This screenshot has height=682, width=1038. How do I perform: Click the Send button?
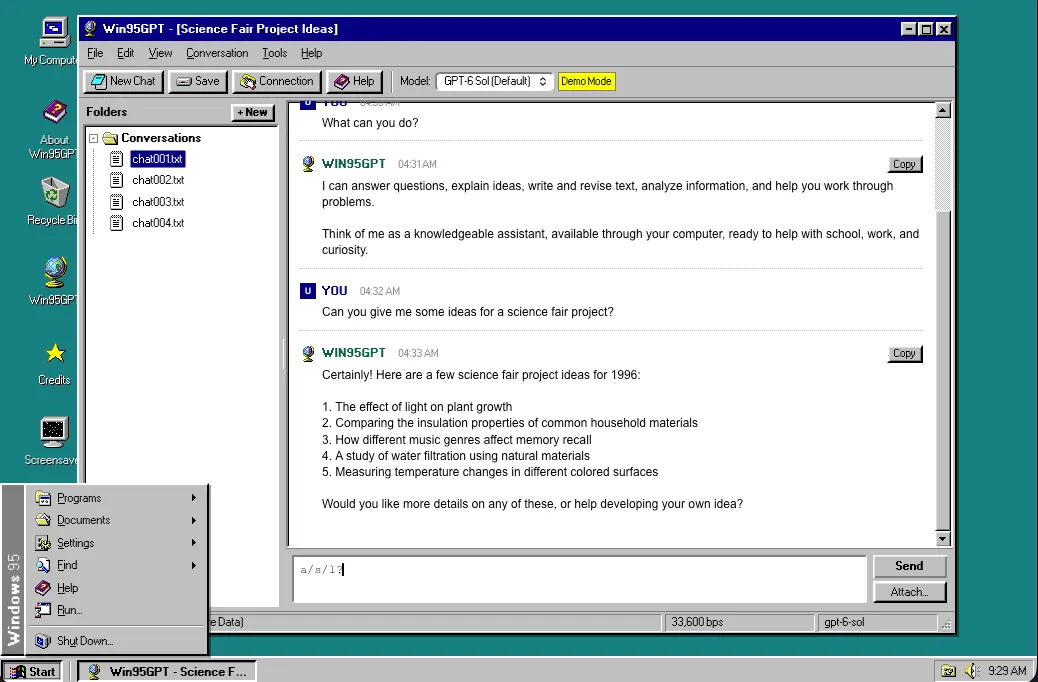click(910, 566)
